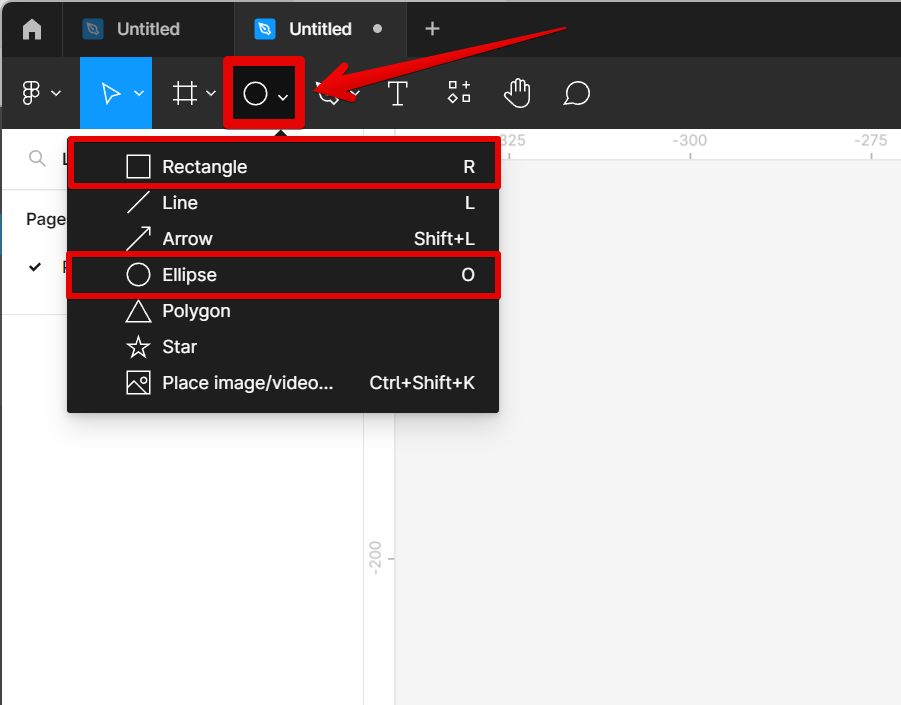This screenshot has width=901, height=705.
Task: Open the Figma main menu
Action: 32,93
